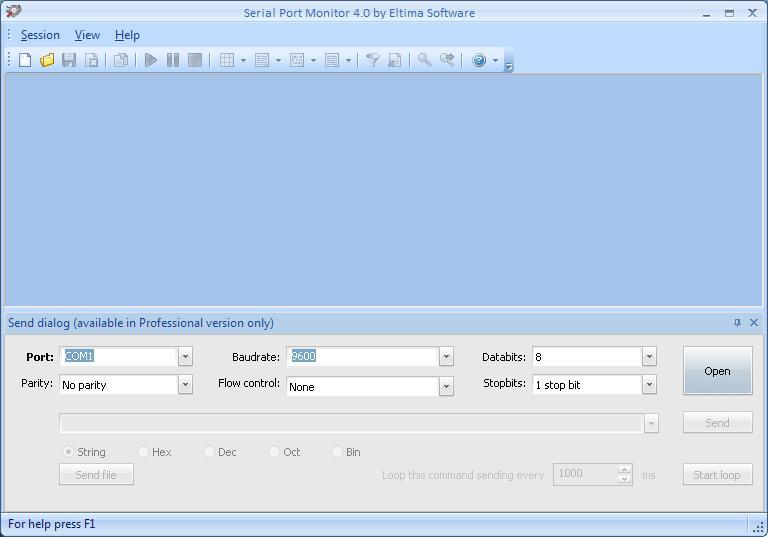Image resolution: width=768 pixels, height=537 pixels.
Task: Click inside the Port COM1 text field
Action: pos(119,357)
